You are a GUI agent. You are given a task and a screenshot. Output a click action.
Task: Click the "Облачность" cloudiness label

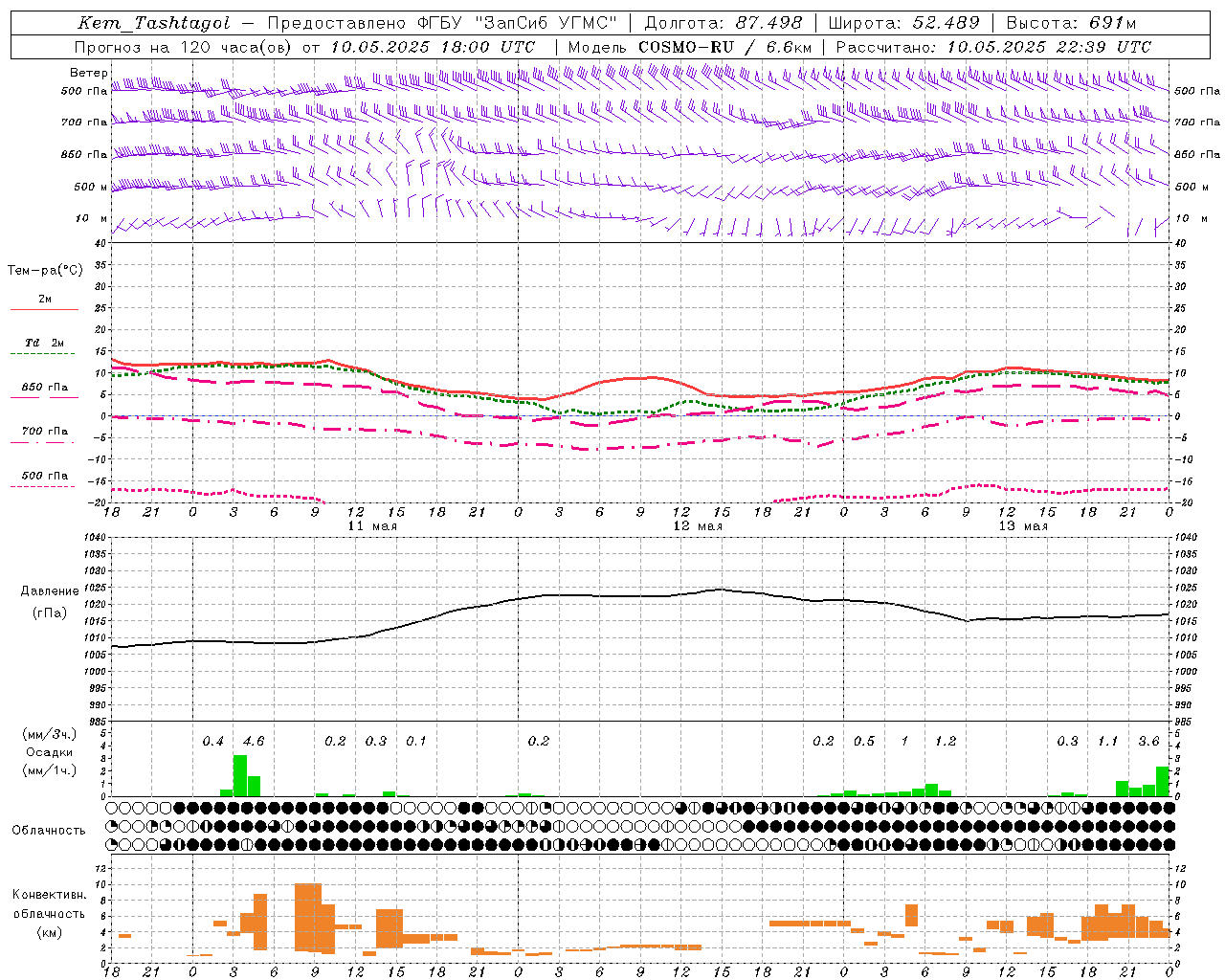click(x=49, y=831)
